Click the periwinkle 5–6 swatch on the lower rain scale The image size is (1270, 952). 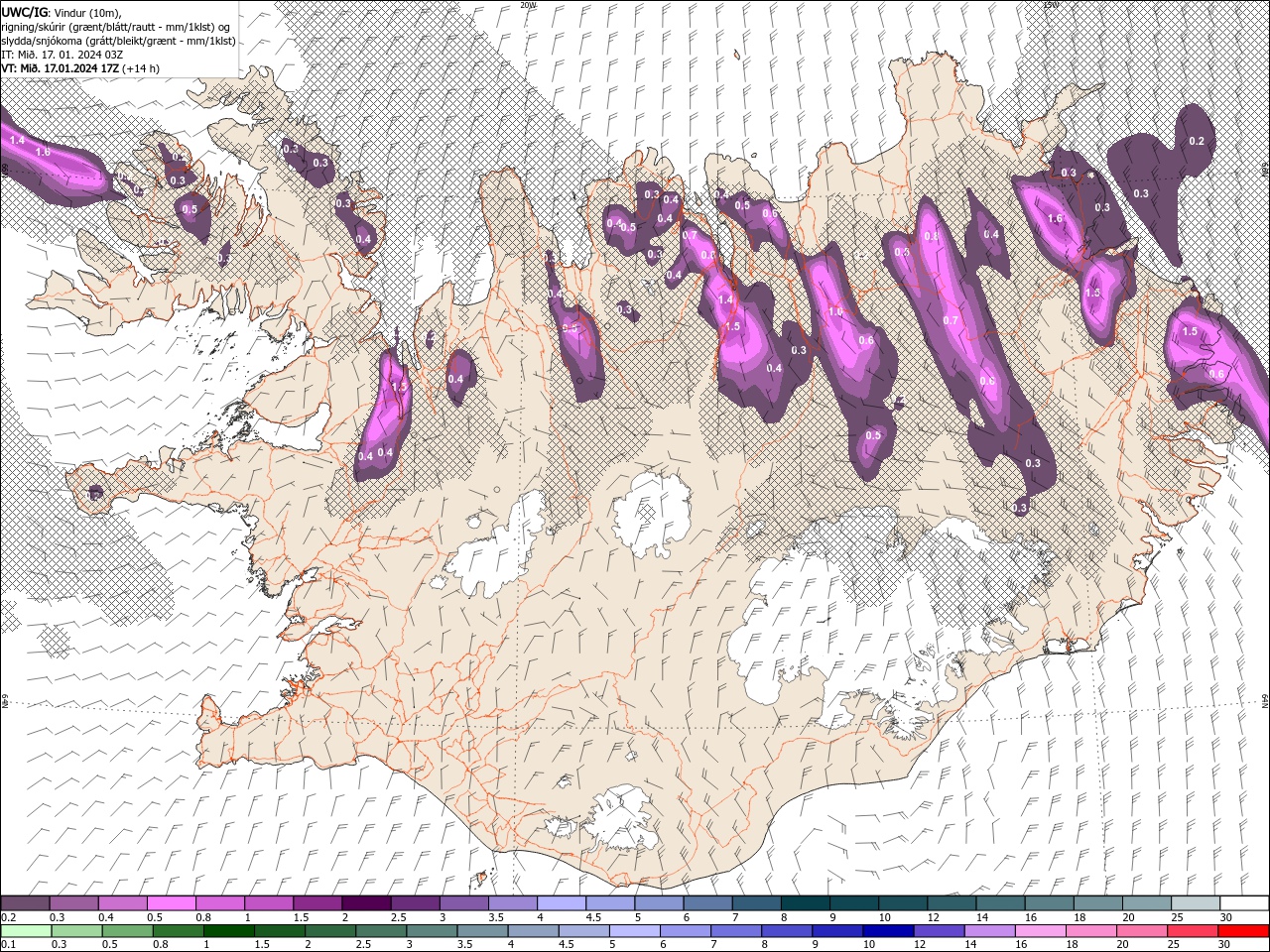[x=634, y=930]
